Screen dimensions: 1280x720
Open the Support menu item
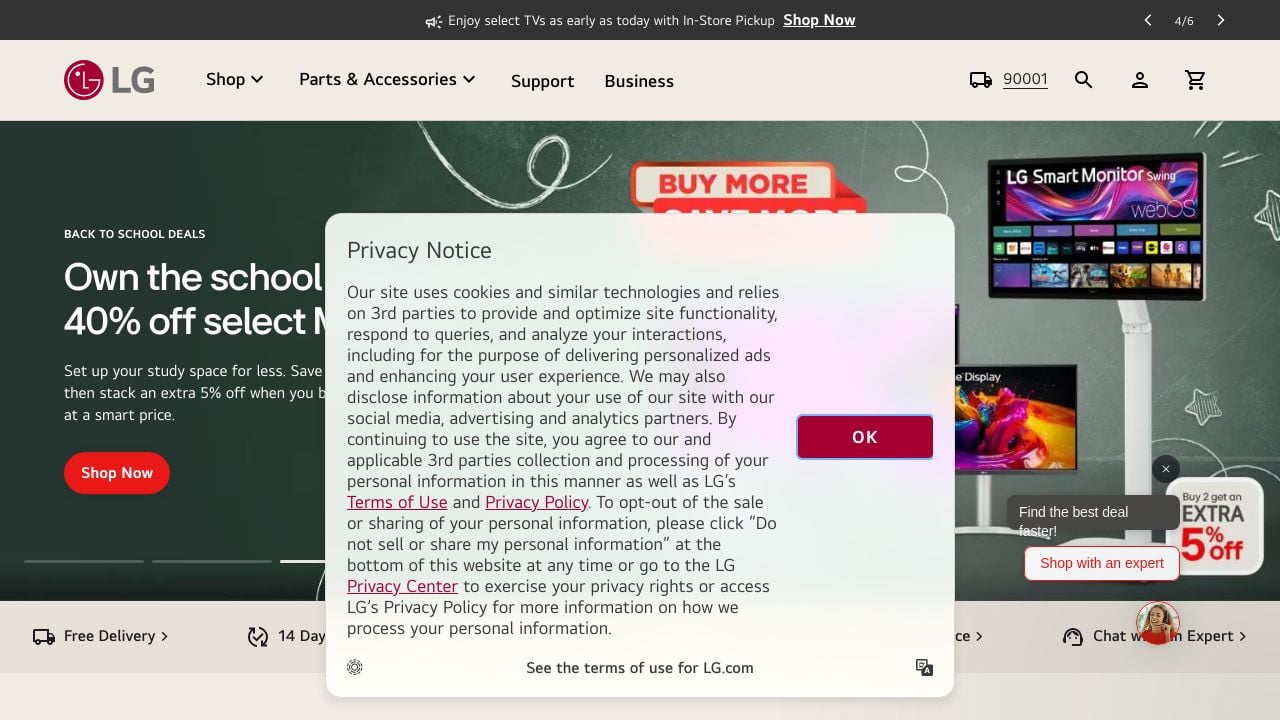tap(543, 81)
